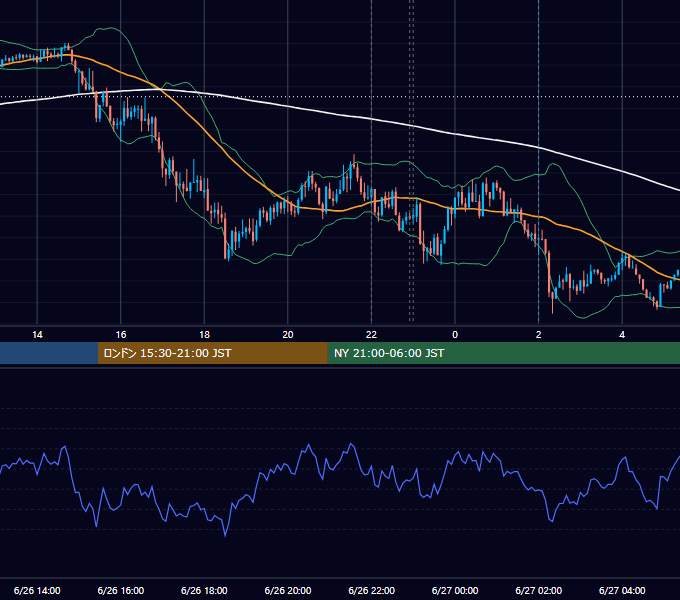Click the 2 hour axis label
The width and height of the screenshot is (680, 600).
(x=539, y=335)
